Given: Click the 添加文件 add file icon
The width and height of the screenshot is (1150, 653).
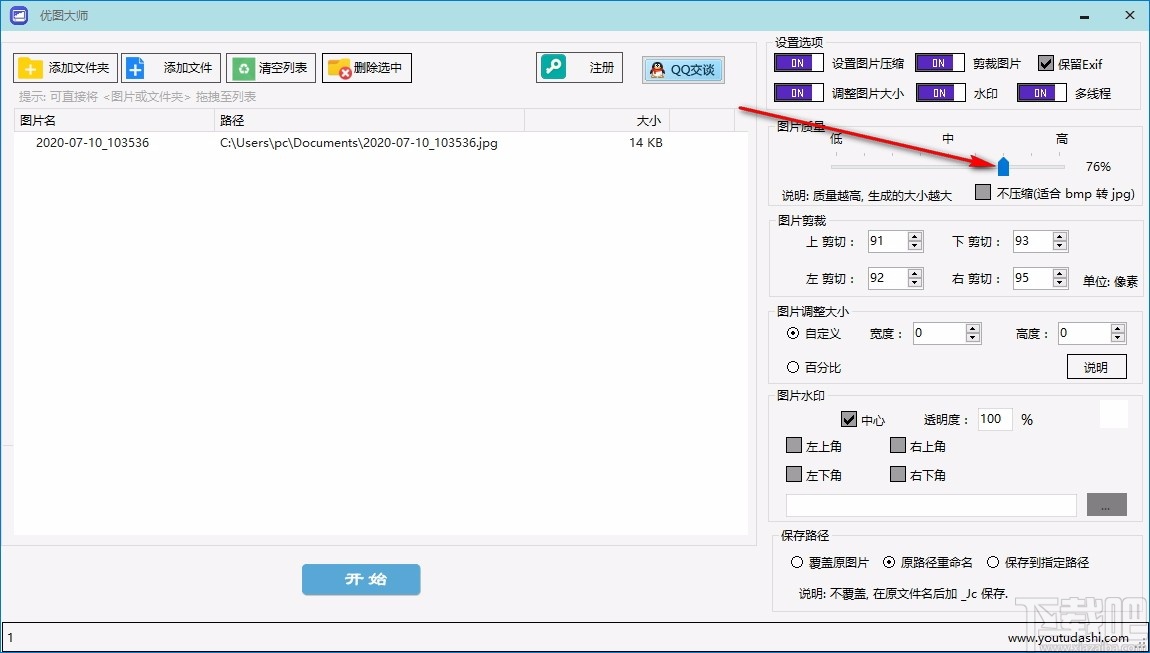Looking at the screenshot, I should [x=135, y=67].
